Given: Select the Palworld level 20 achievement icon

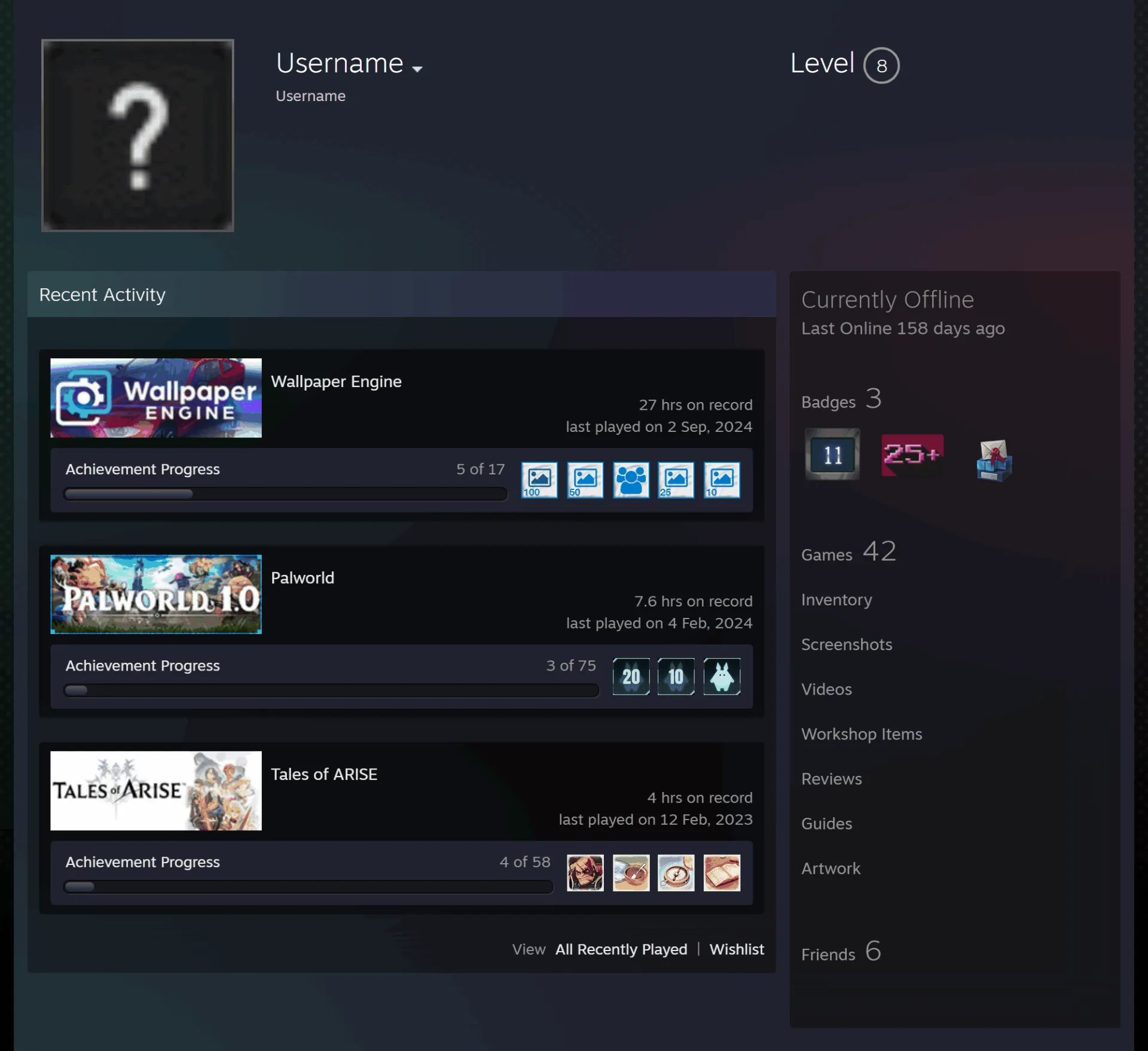Looking at the screenshot, I should pyautogui.click(x=631, y=677).
